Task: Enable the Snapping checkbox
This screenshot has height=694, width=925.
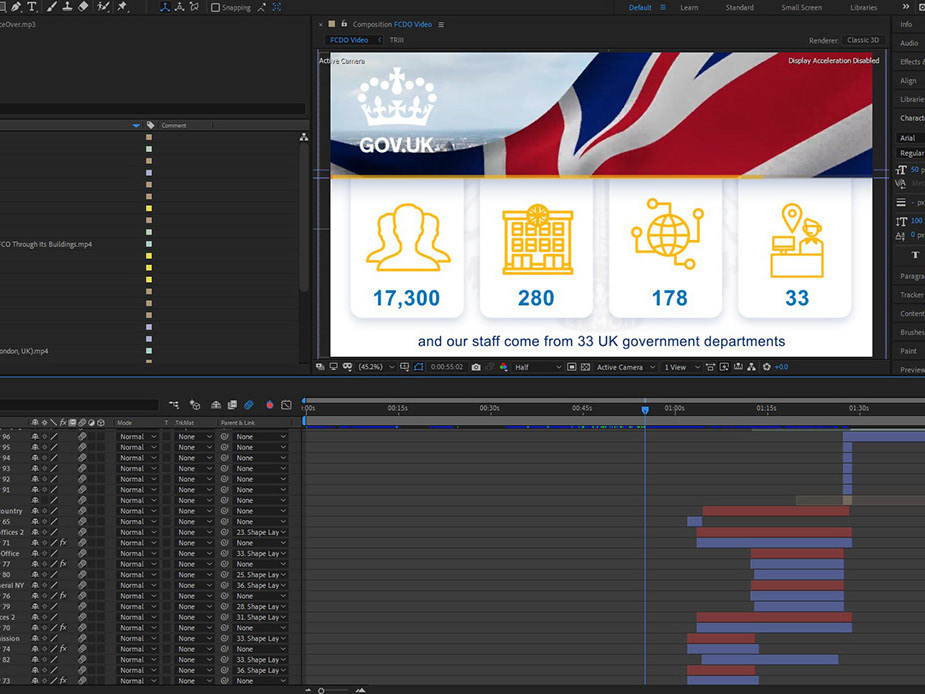Action: 215,8
